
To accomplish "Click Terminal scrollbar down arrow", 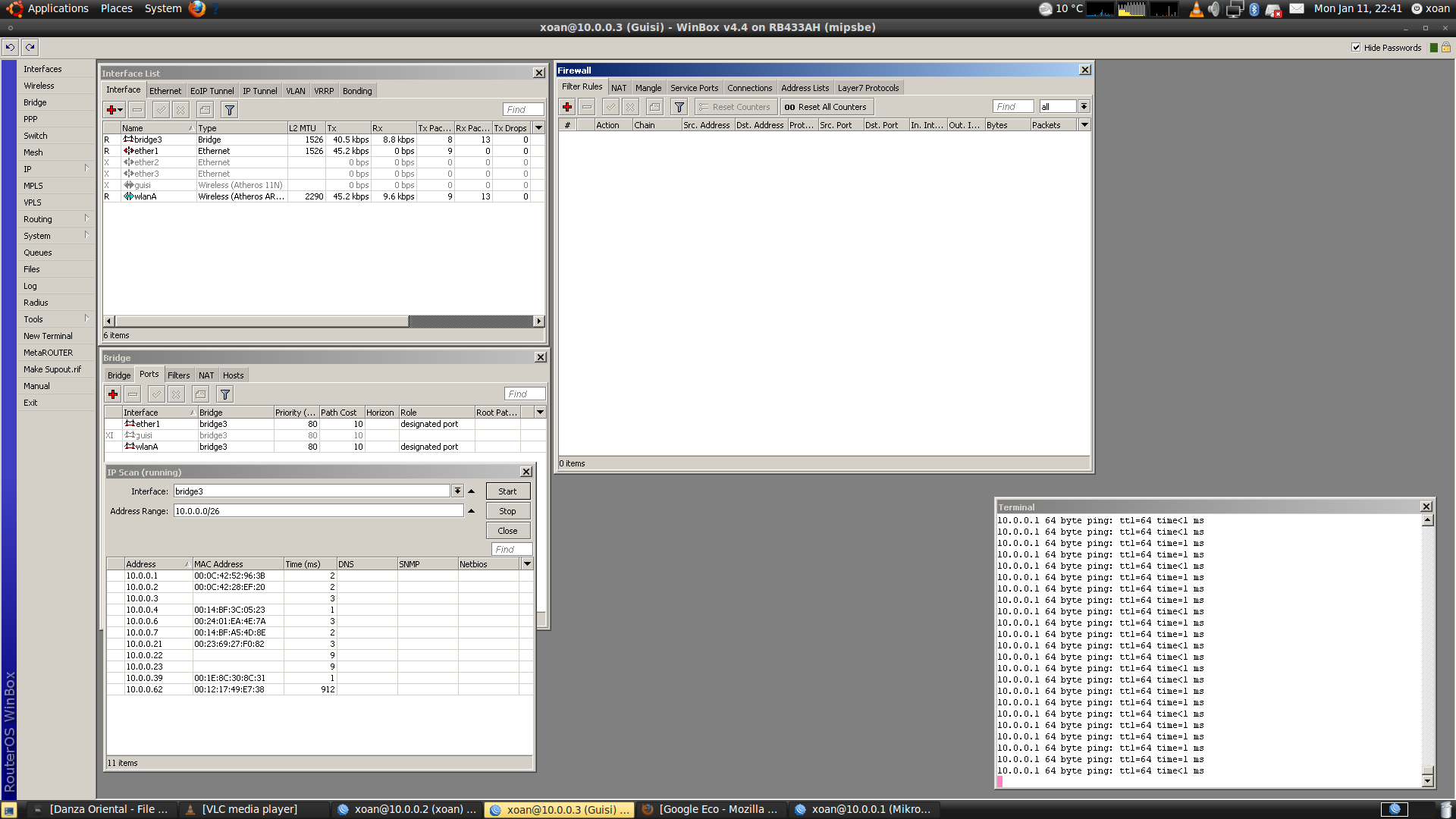I will click(1428, 781).
